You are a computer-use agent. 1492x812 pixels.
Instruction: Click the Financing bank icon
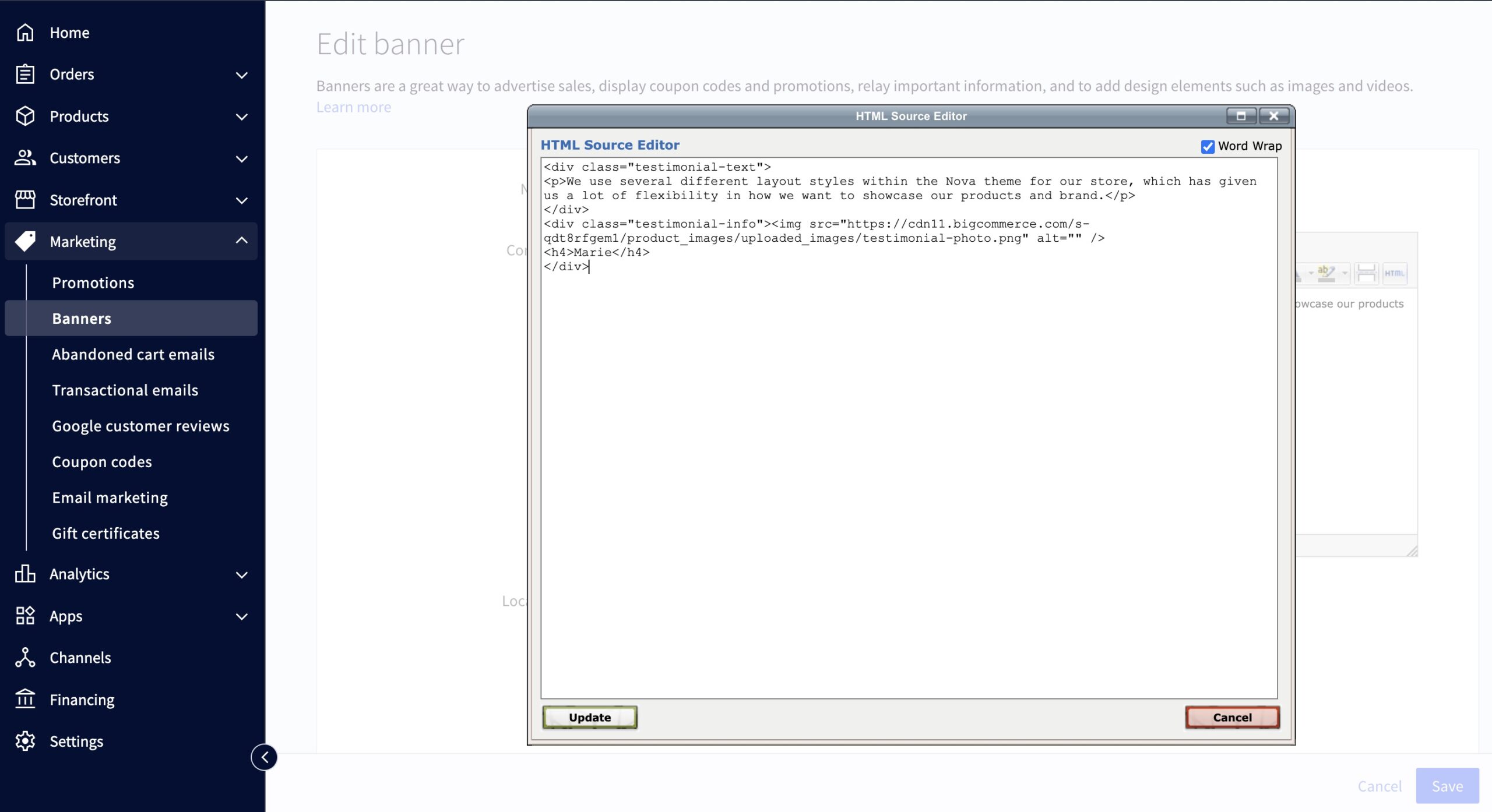25,699
